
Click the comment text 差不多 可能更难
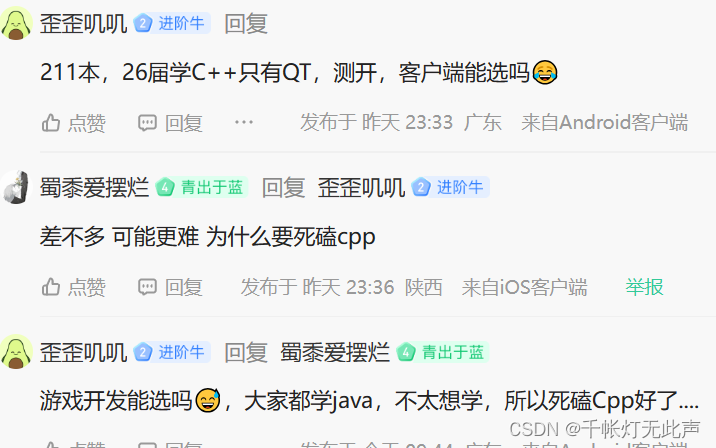119,237
